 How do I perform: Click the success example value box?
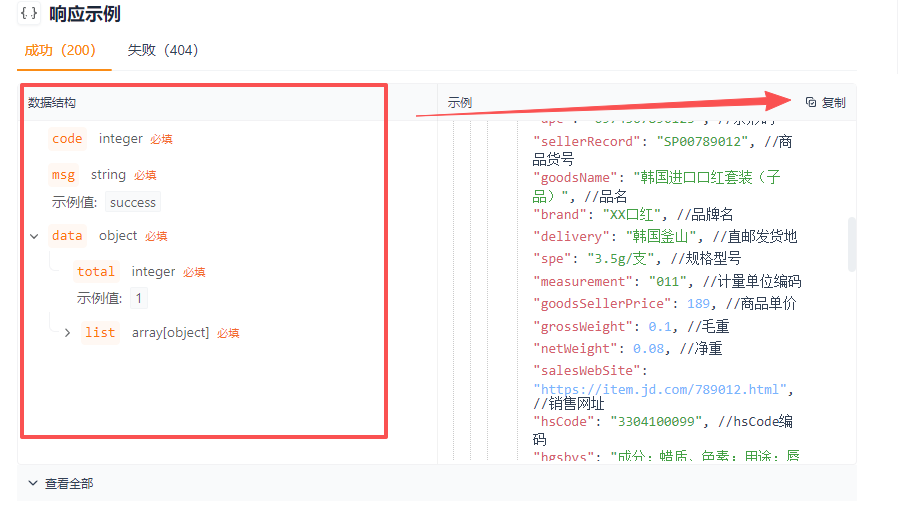coord(133,202)
